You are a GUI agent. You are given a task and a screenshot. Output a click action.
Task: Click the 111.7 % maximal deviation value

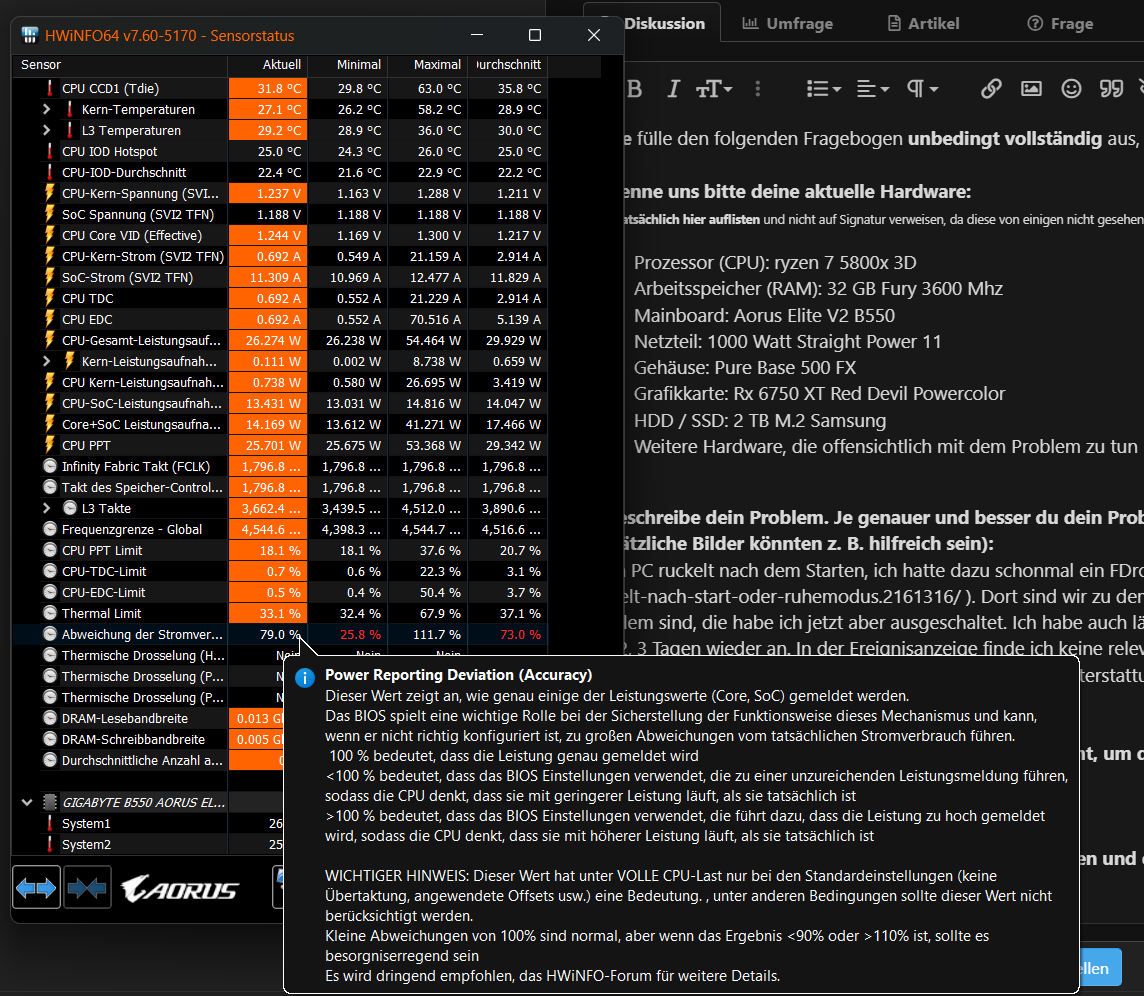pyautogui.click(x=436, y=635)
